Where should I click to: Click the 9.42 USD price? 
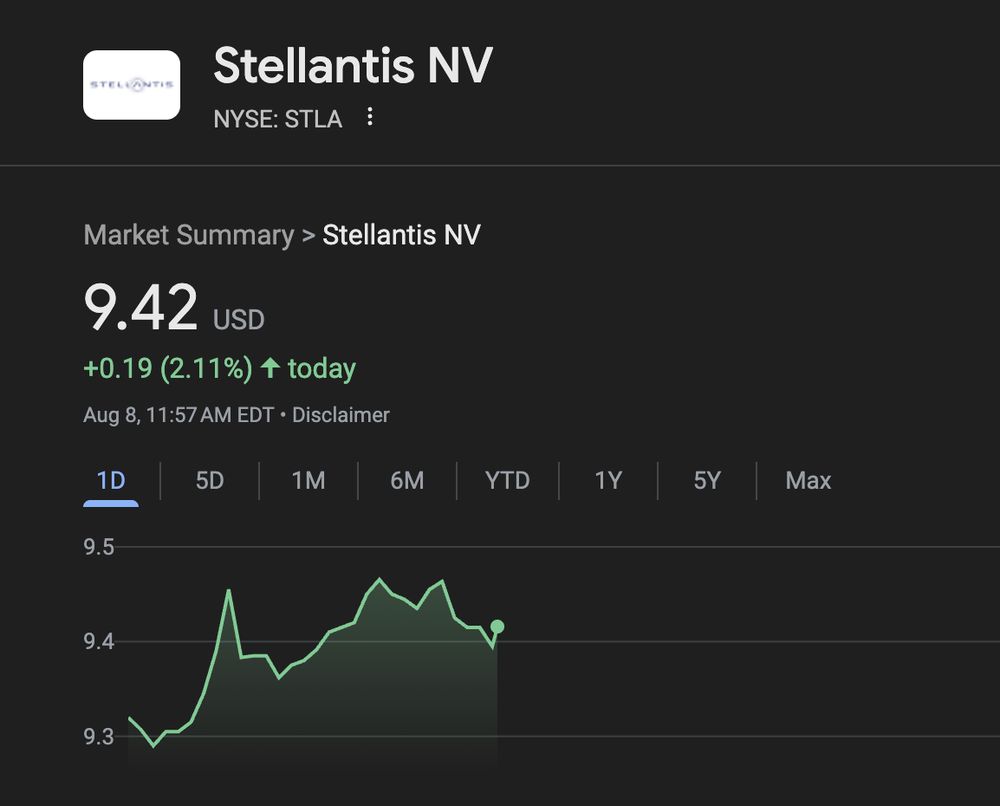coord(173,308)
